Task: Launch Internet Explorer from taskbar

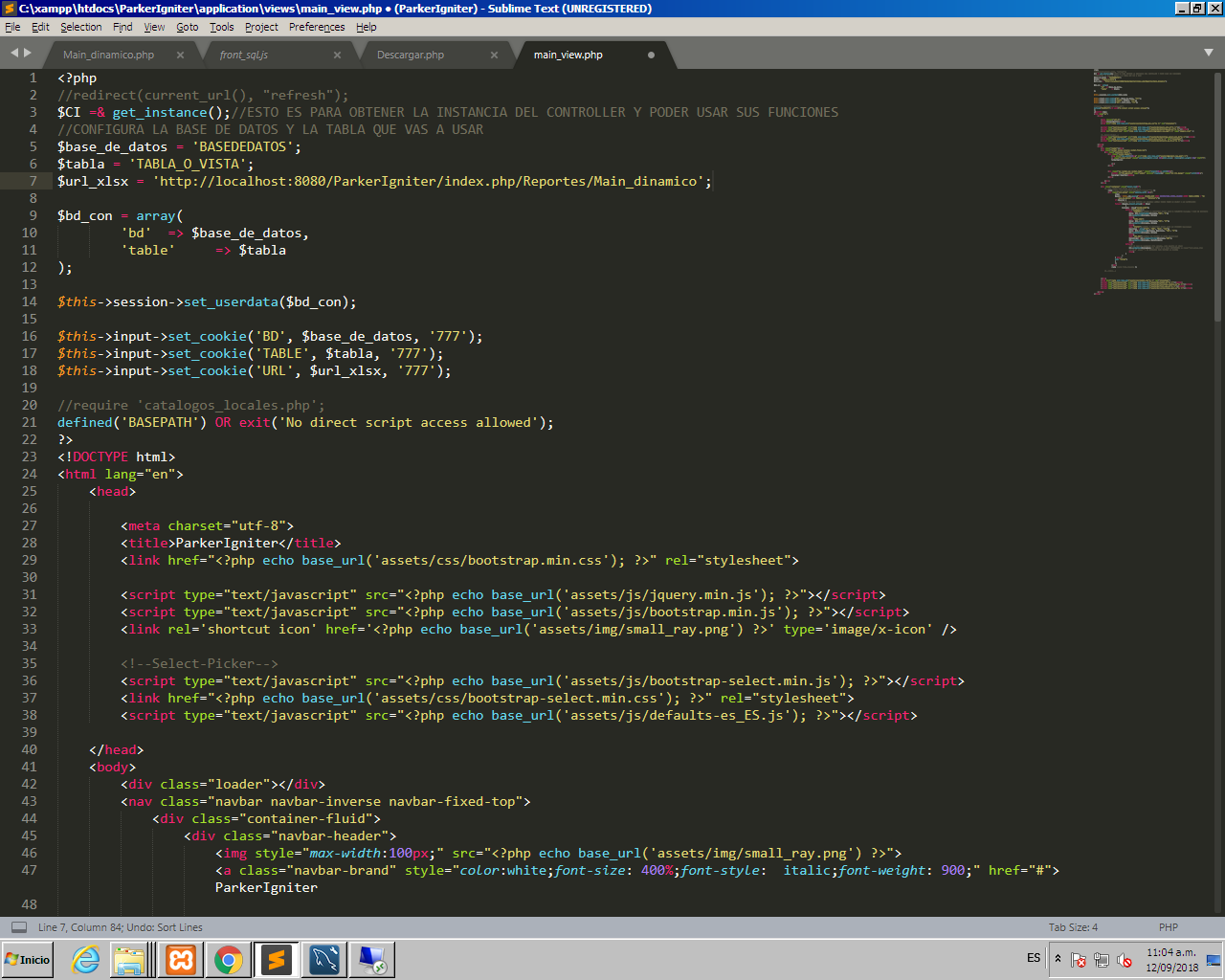Action: (x=86, y=959)
